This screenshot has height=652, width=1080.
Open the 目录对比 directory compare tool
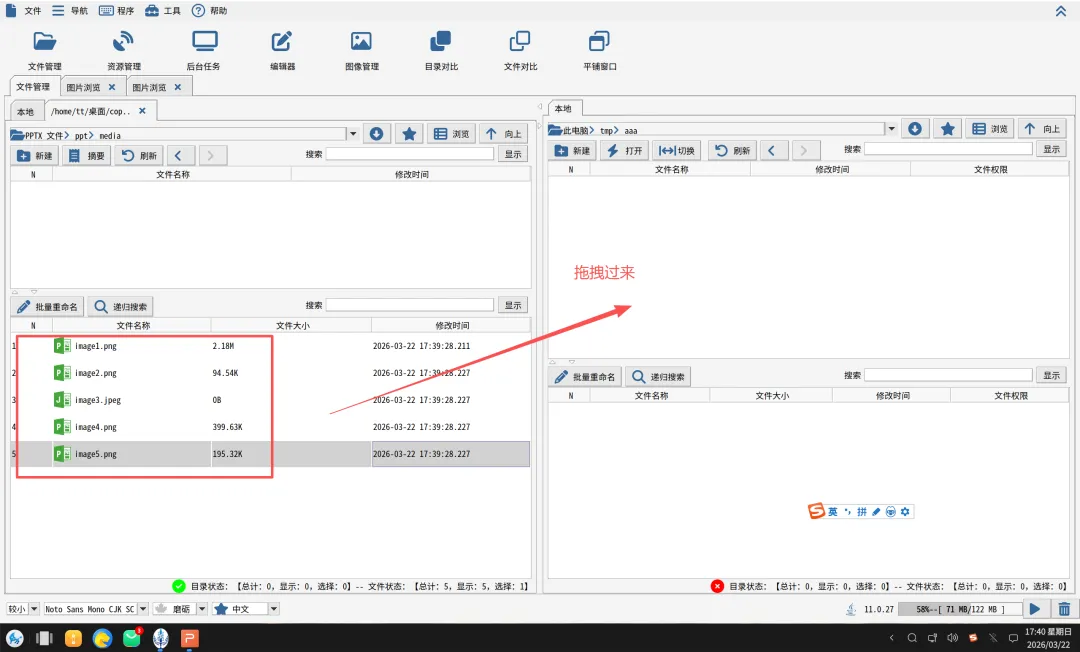click(441, 51)
